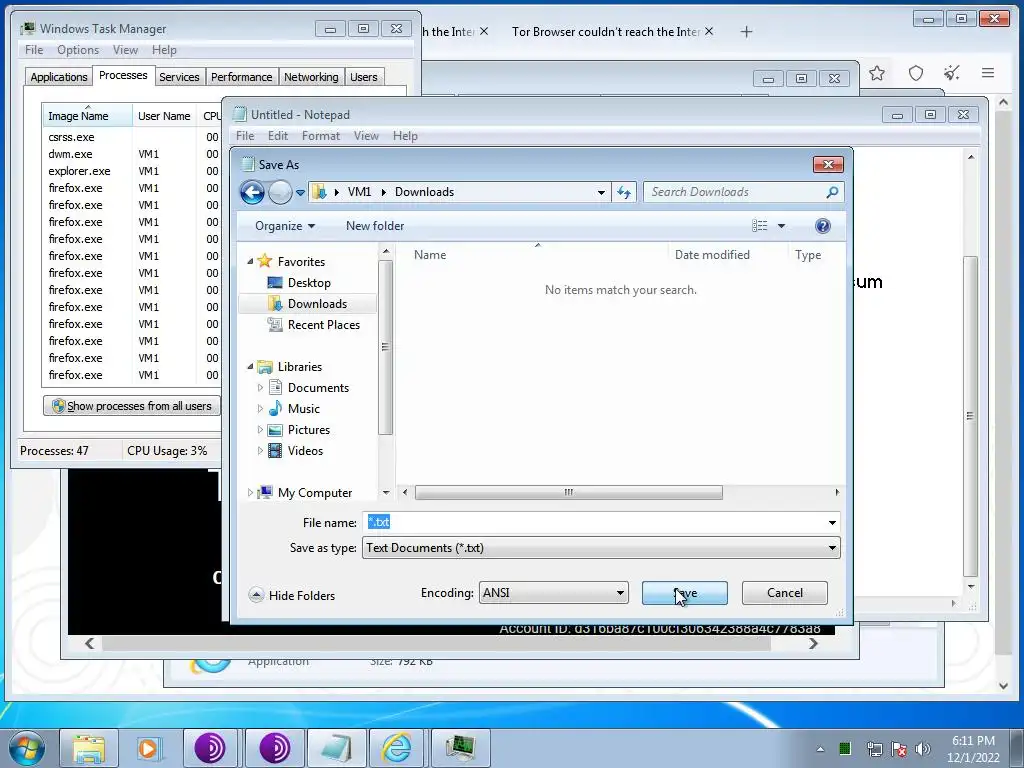The image size is (1024, 768).
Task: Click the search magnifier in Search Downloads
Action: point(832,192)
